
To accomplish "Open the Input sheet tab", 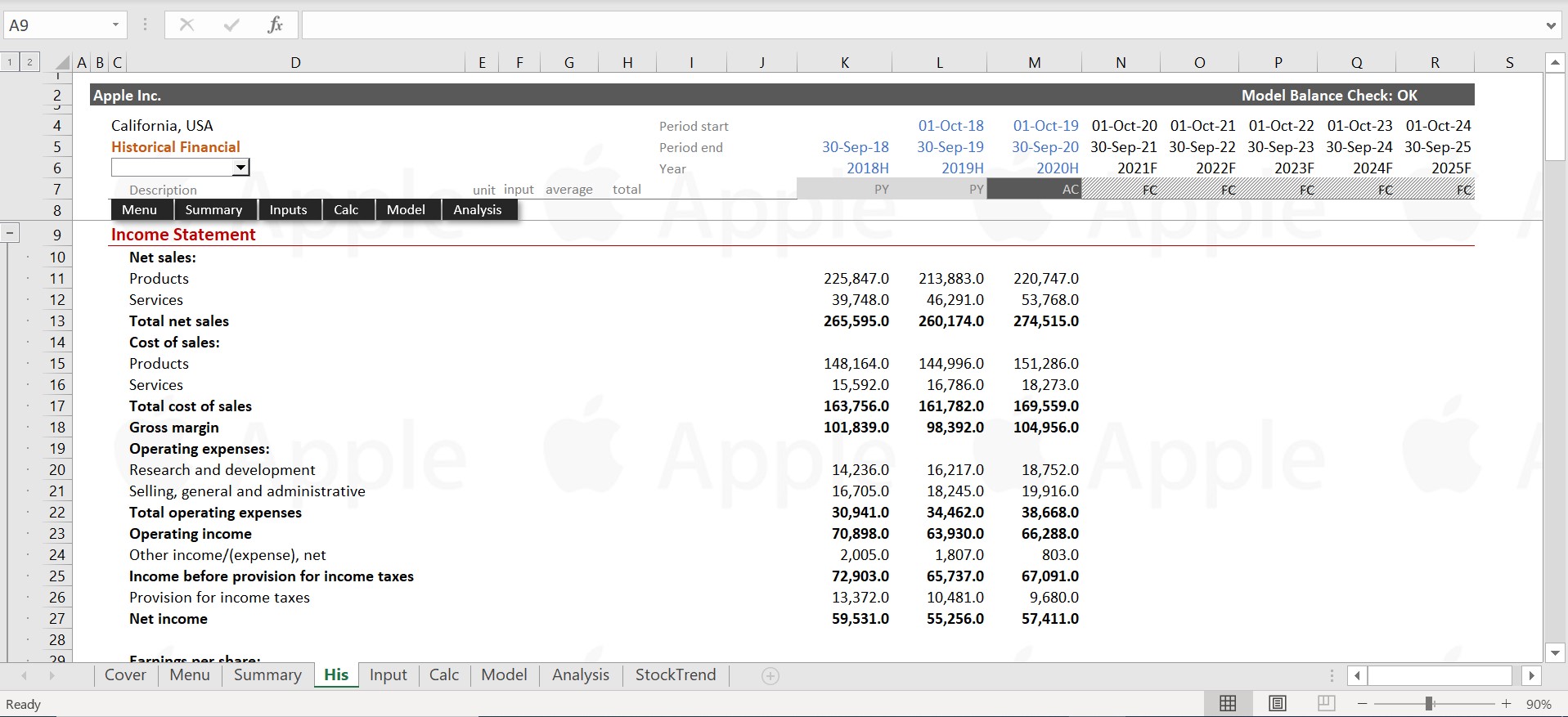I will coord(388,675).
